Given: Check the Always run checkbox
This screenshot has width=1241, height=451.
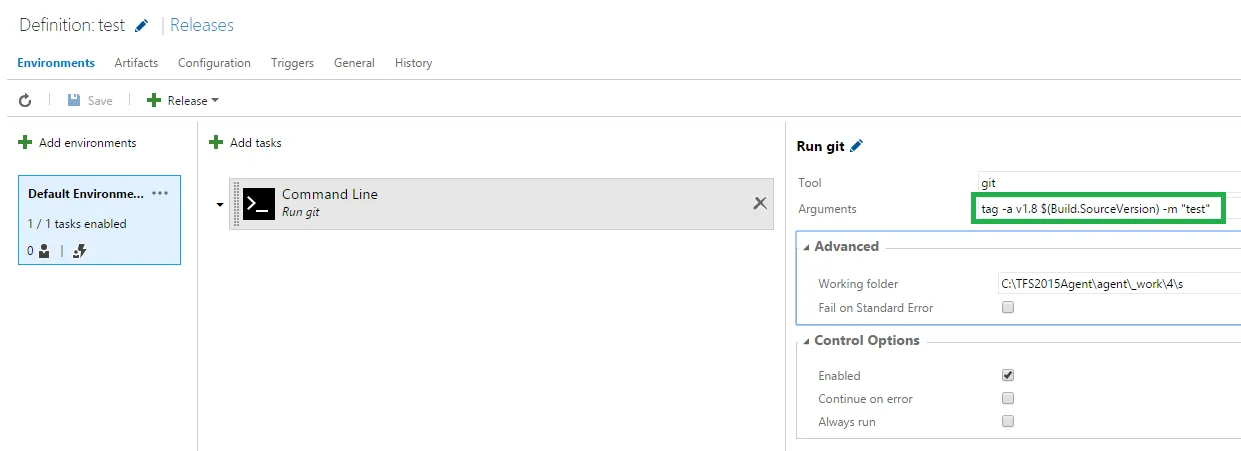Looking at the screenshot, I should pyautogui.click(x=1008, y=422).
